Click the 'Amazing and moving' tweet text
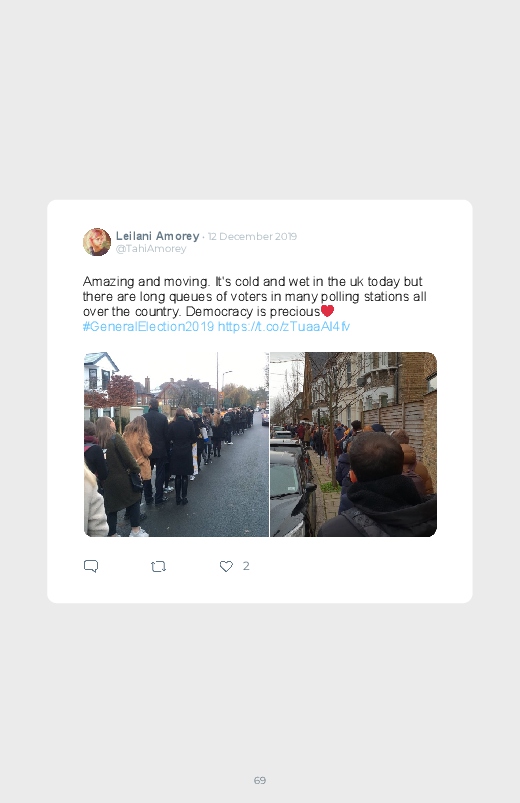 (x=255, y=297)
